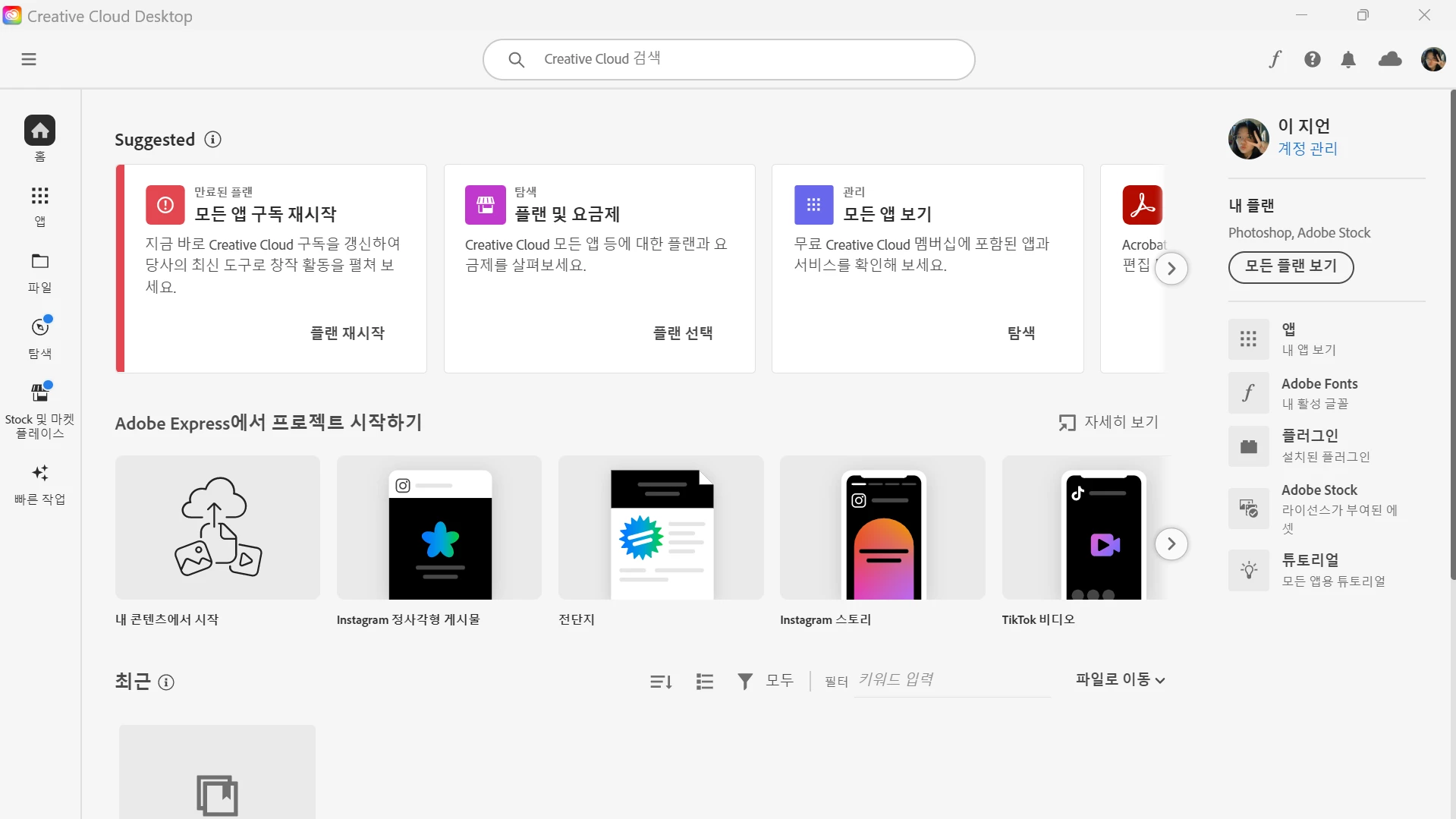Click the 모든 앱 보기 grid icon

click(814, 205)
